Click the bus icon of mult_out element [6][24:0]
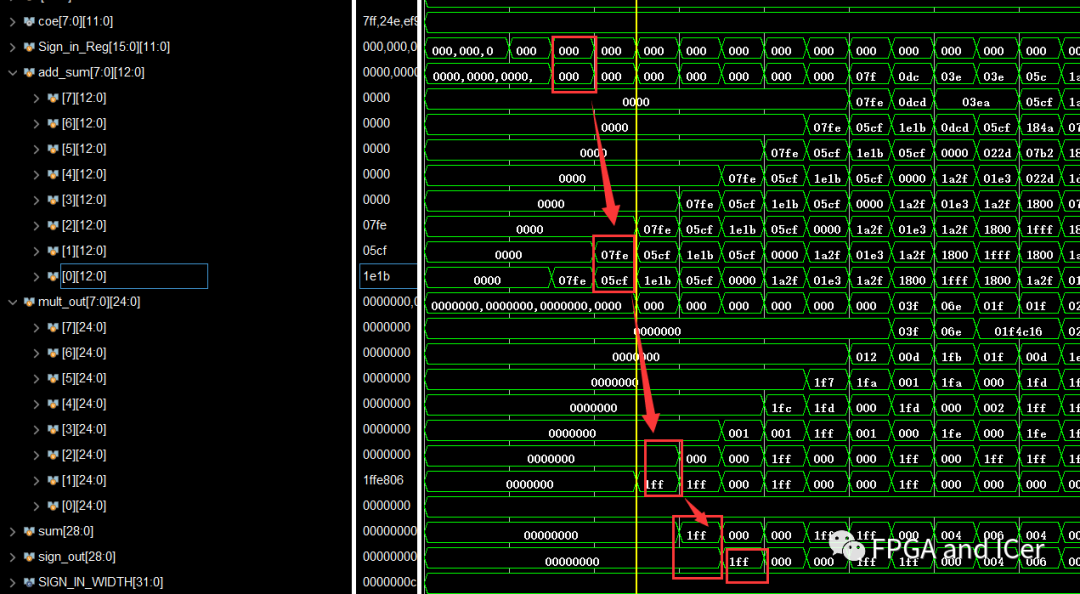Viewport: 1080px width, 594px height. pos(53,353)
